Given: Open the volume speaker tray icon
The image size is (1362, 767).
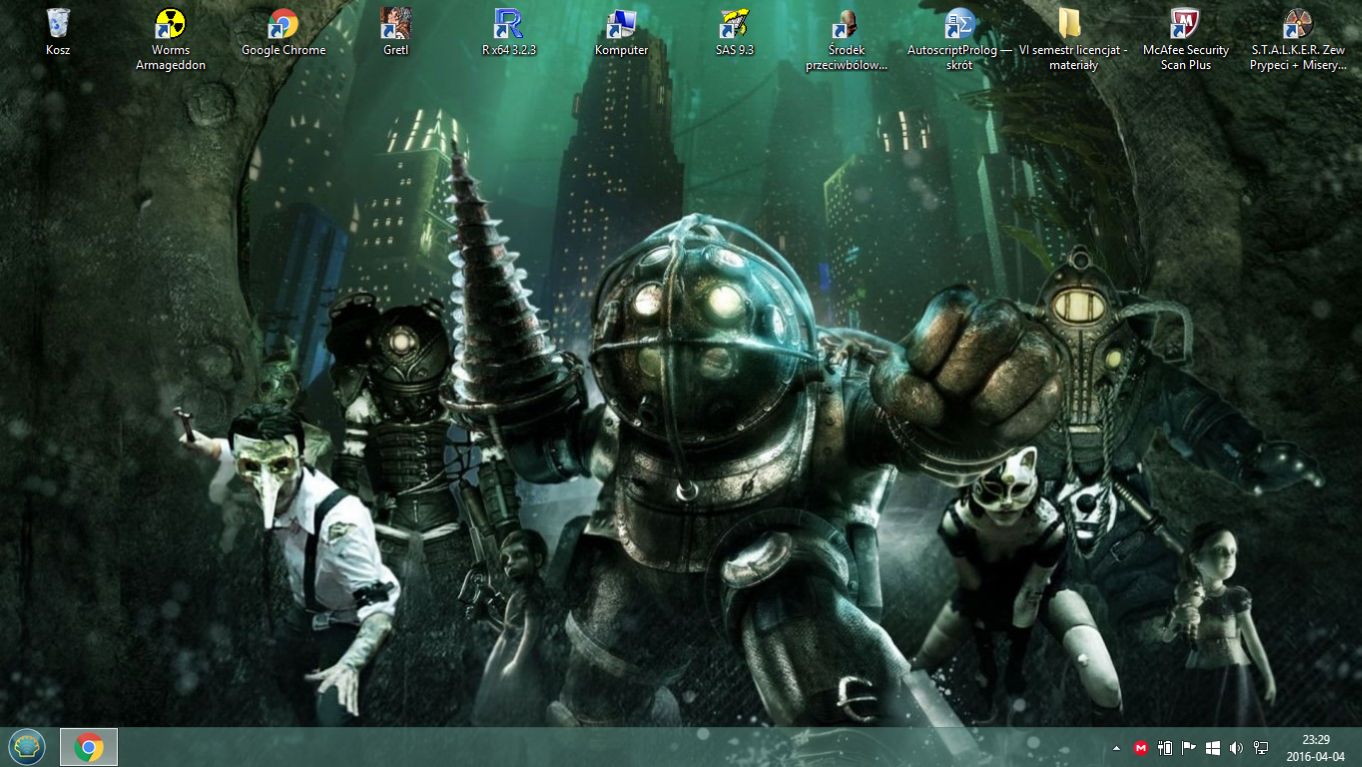Looking at the screenshot, I should [1237, 748].
